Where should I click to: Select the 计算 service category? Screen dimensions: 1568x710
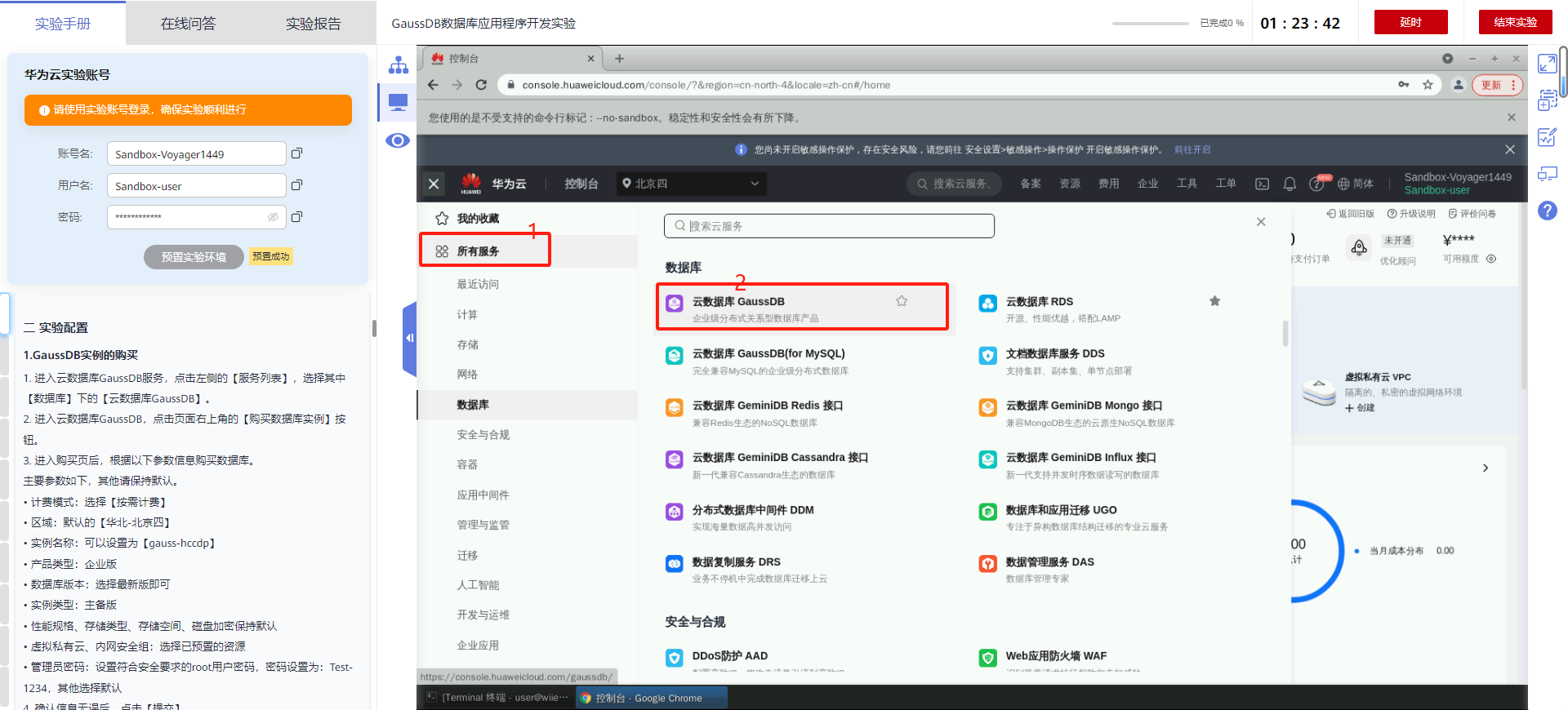click(467, 314)
